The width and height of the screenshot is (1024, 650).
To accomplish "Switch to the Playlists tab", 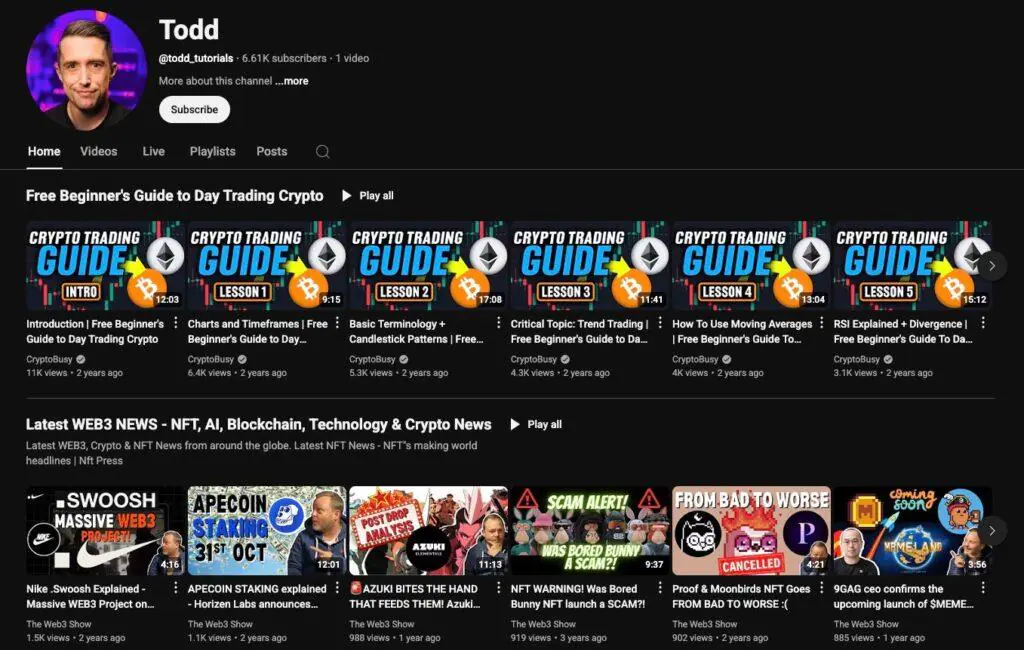I will click(x=212, y=151).
